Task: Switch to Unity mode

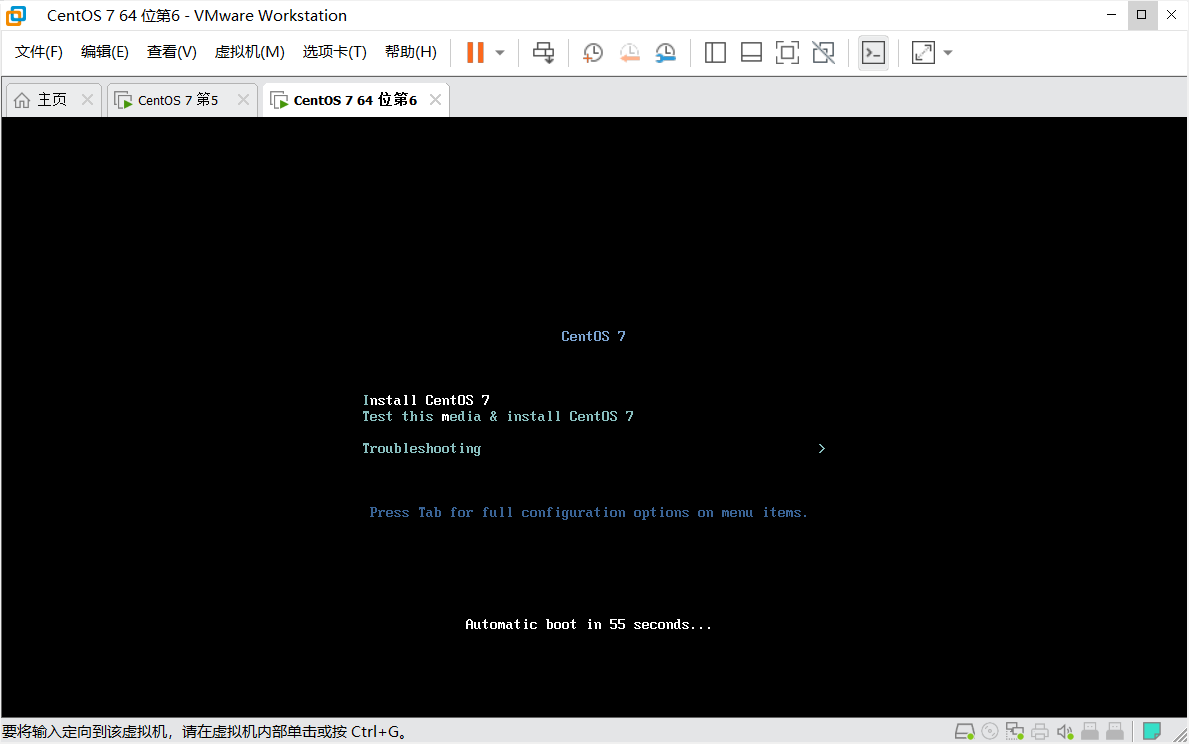Action: tap(824, 52)
